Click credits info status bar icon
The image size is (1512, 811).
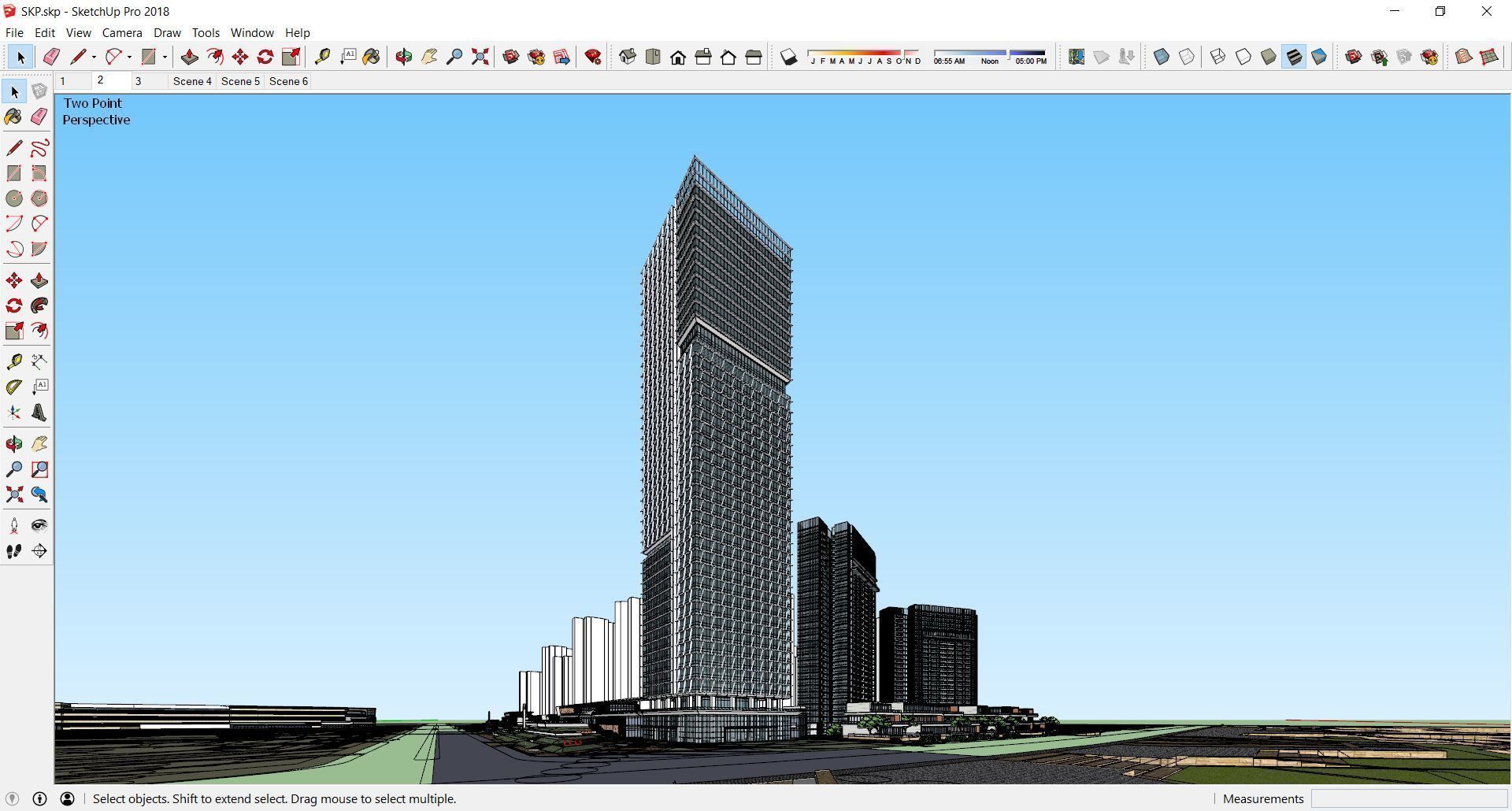click(x=40, y=798)
